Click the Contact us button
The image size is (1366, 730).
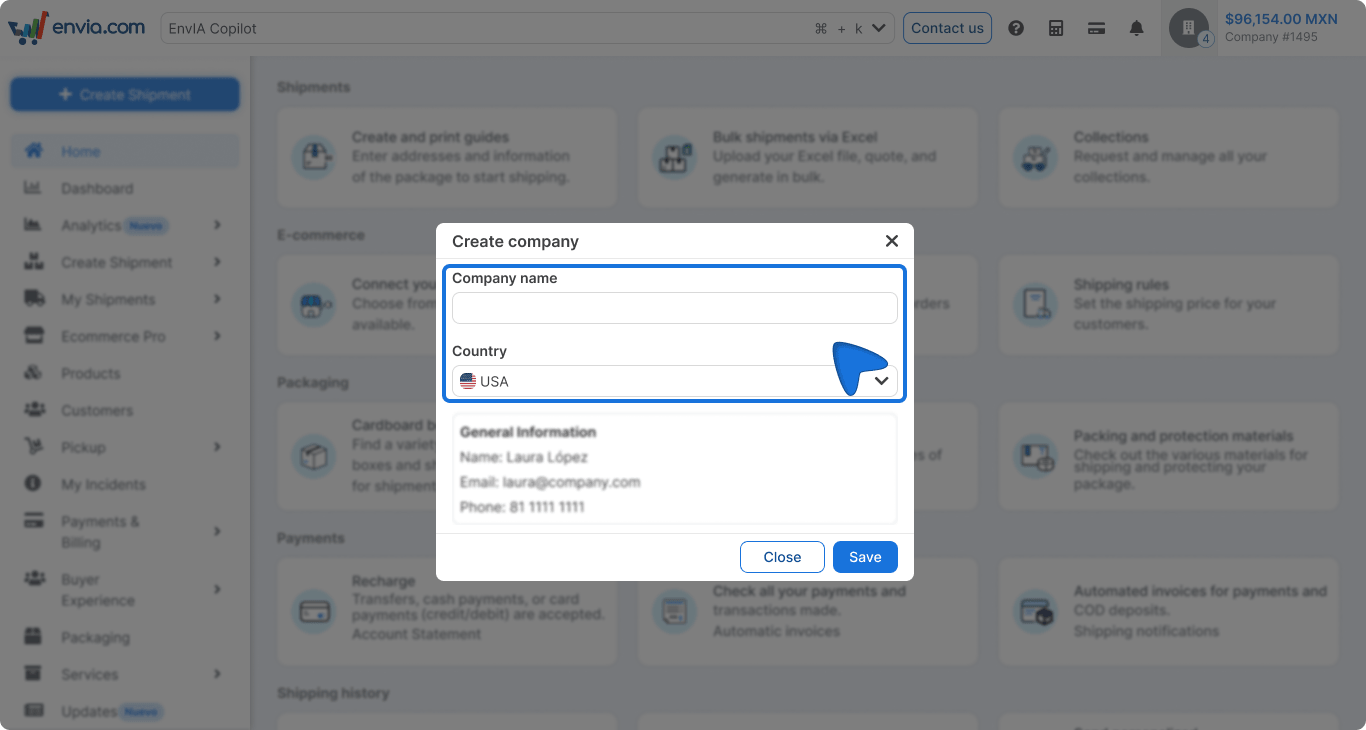947,28
